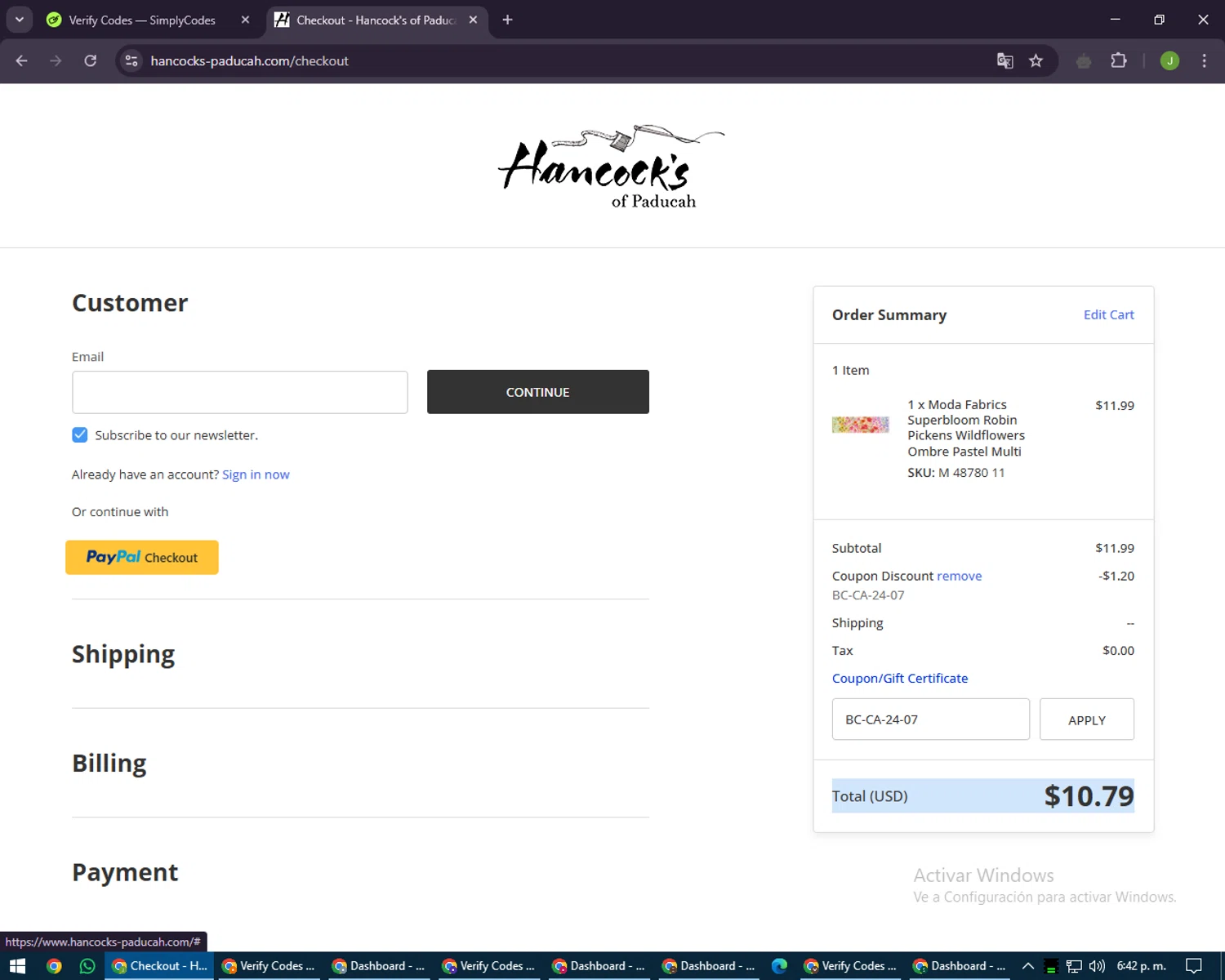Click the 1 Item count text
Viewport: 1225px width, 980px height.
click(x=850, y=370)
